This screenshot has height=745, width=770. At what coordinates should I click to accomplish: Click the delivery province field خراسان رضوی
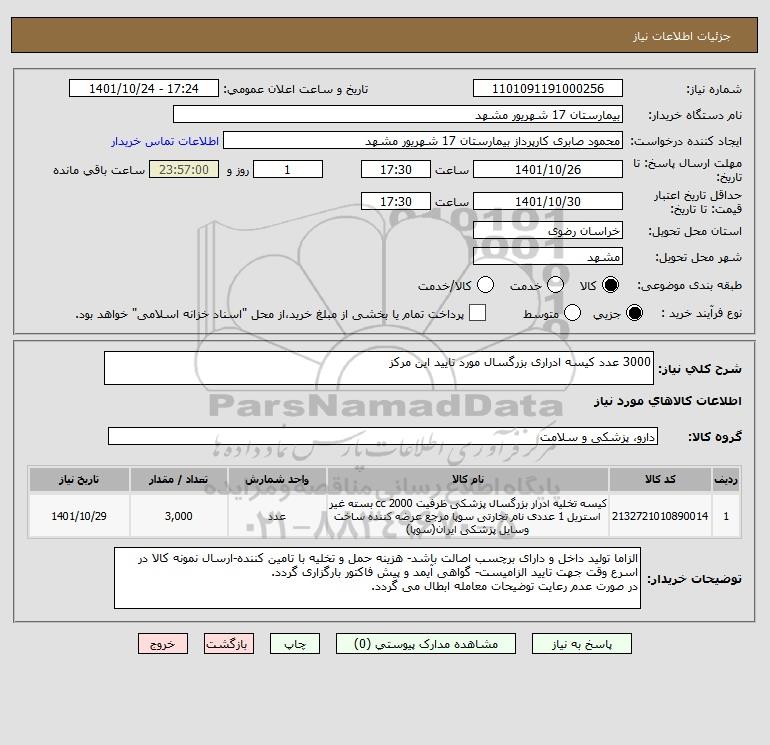[548, 230]
